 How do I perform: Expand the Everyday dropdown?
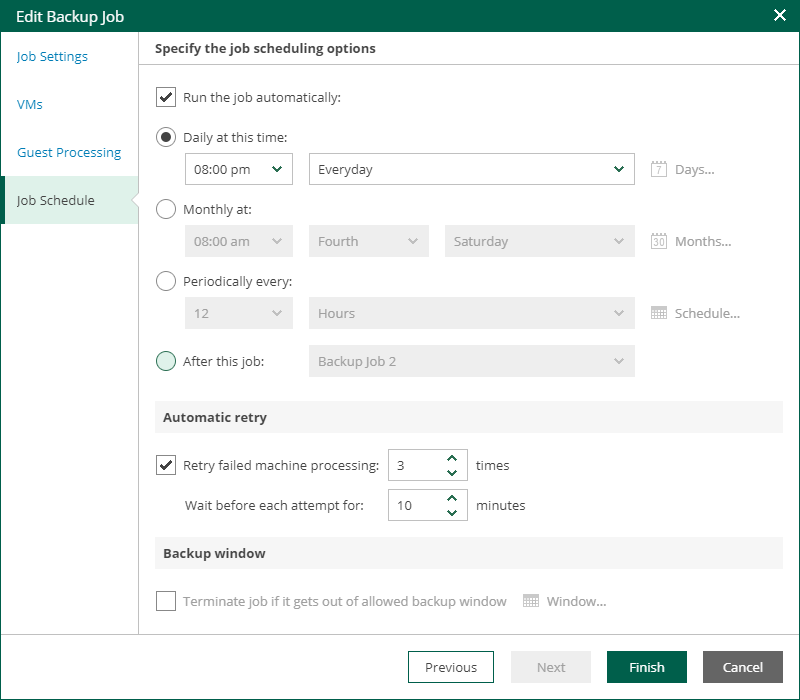472,169
